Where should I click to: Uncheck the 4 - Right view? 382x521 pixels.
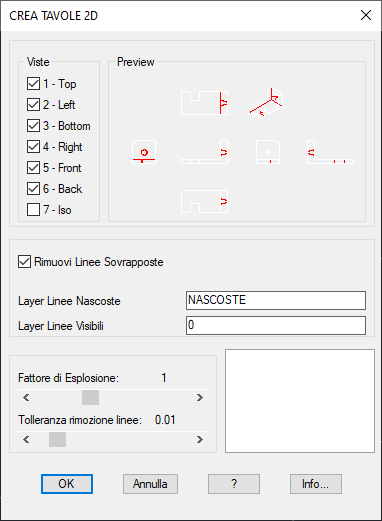33,147
